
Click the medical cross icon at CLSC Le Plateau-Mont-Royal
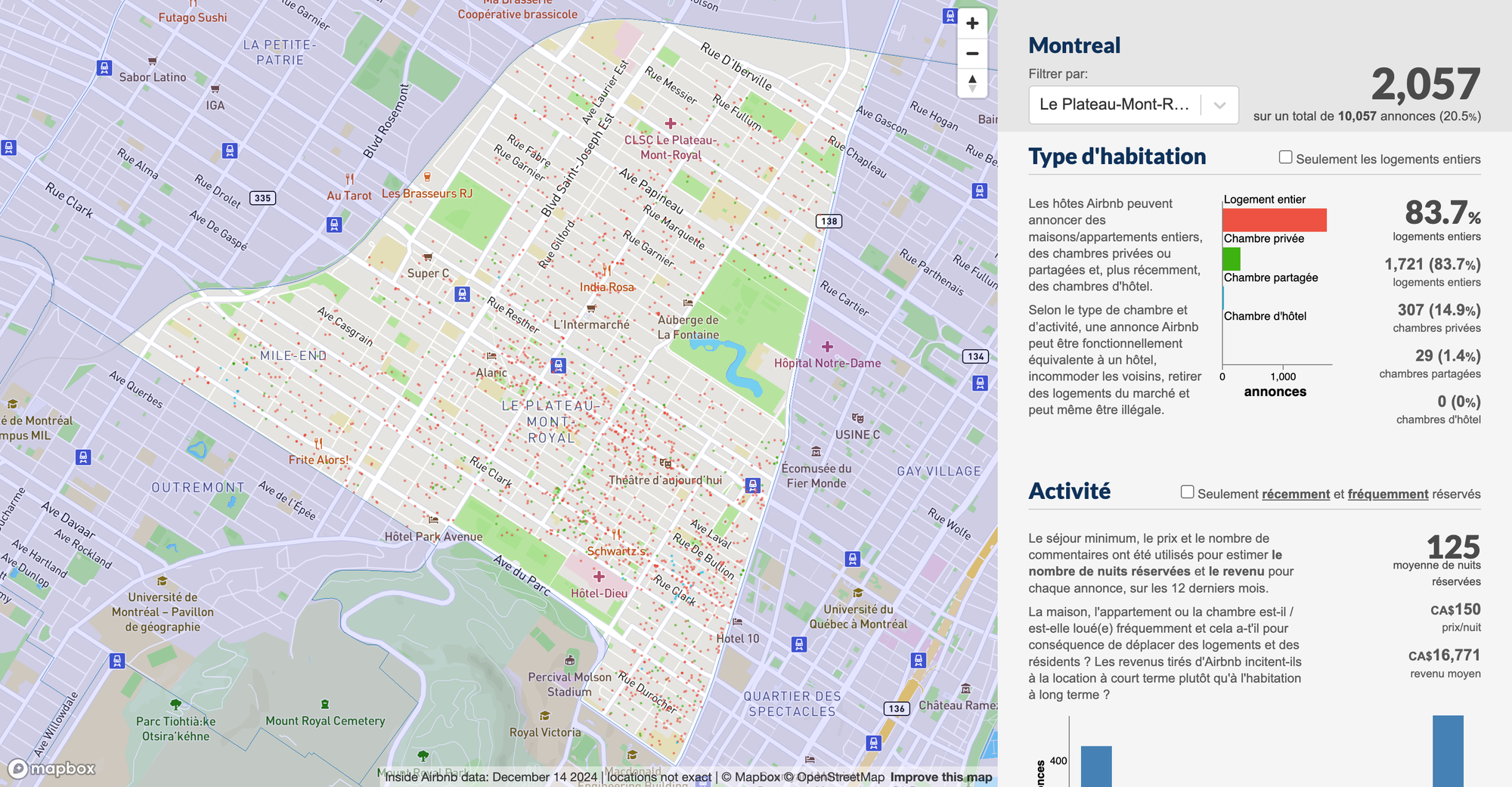tap(669, 125)
